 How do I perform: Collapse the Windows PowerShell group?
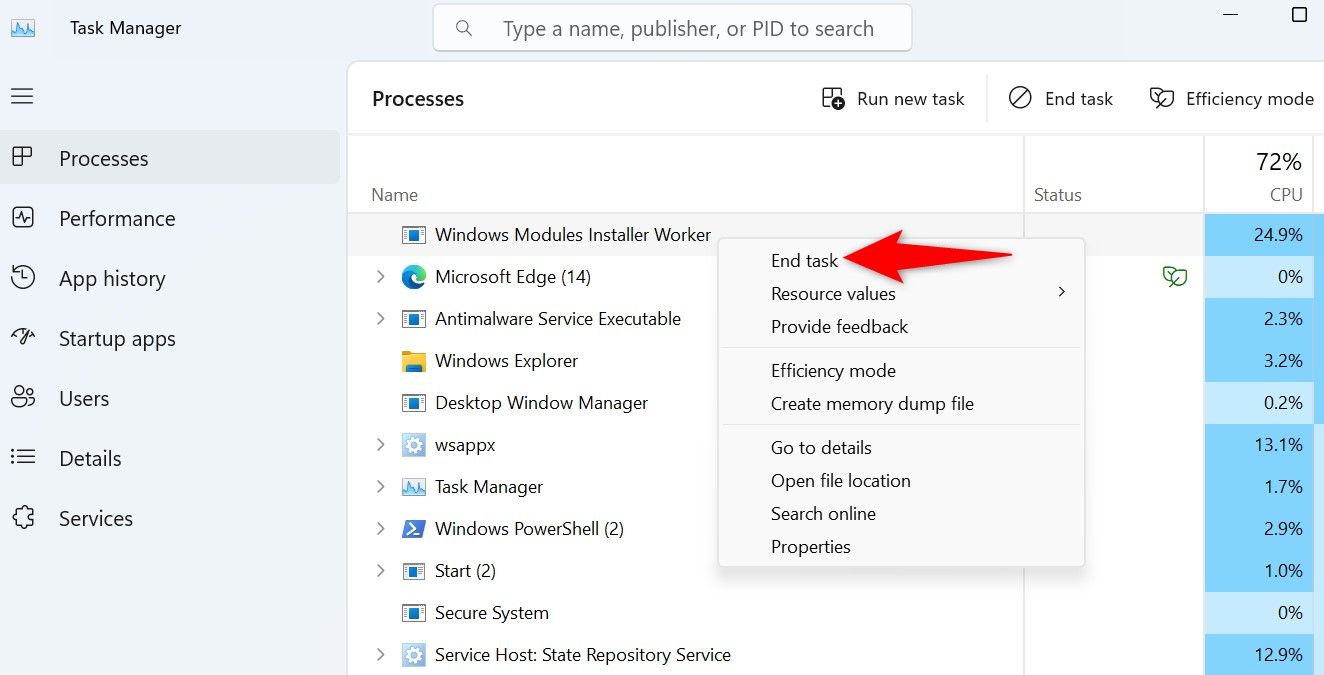(381, 528)
